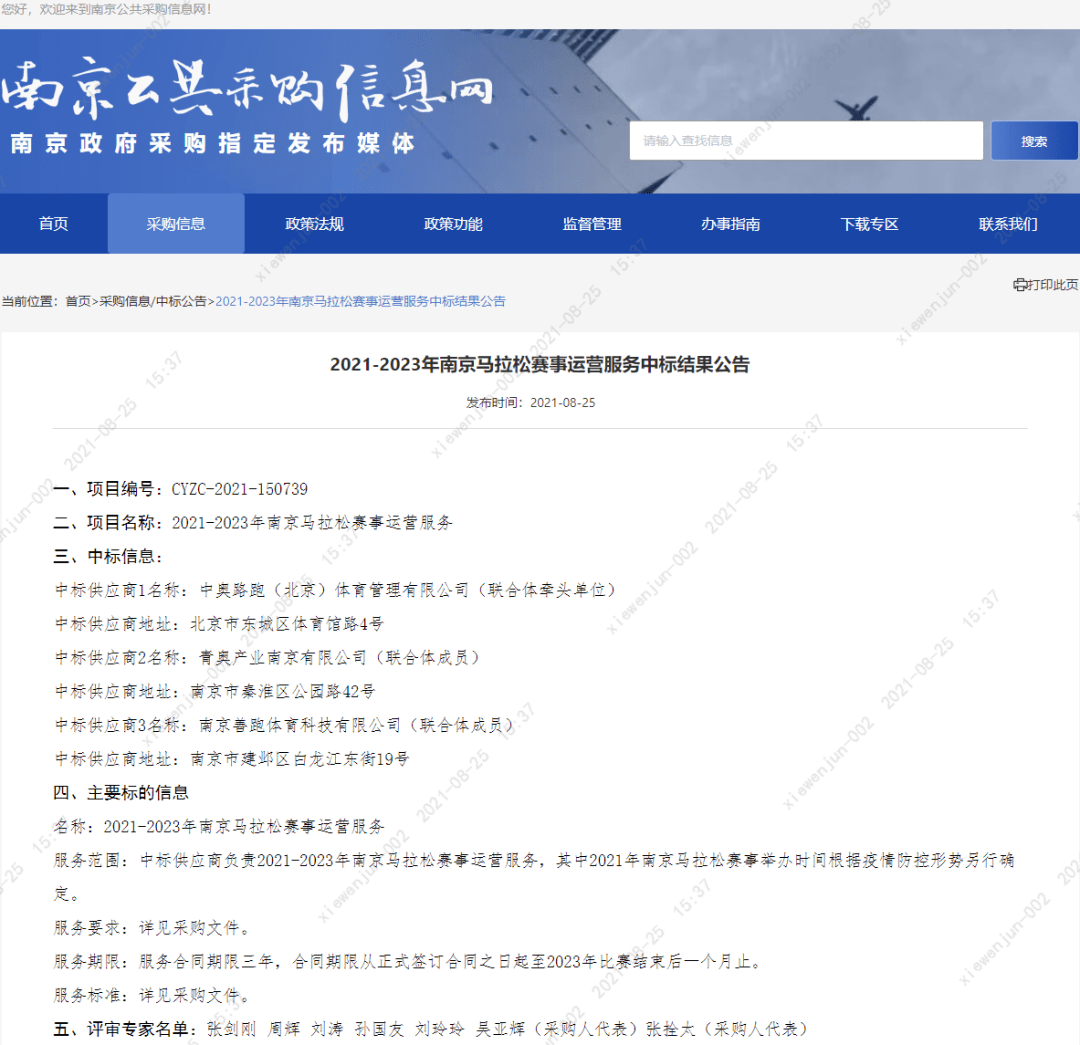Click the supplier name 青奥产业南京有限公司
Screen dimensions: 1080x1045
click(x=283, y=658)
